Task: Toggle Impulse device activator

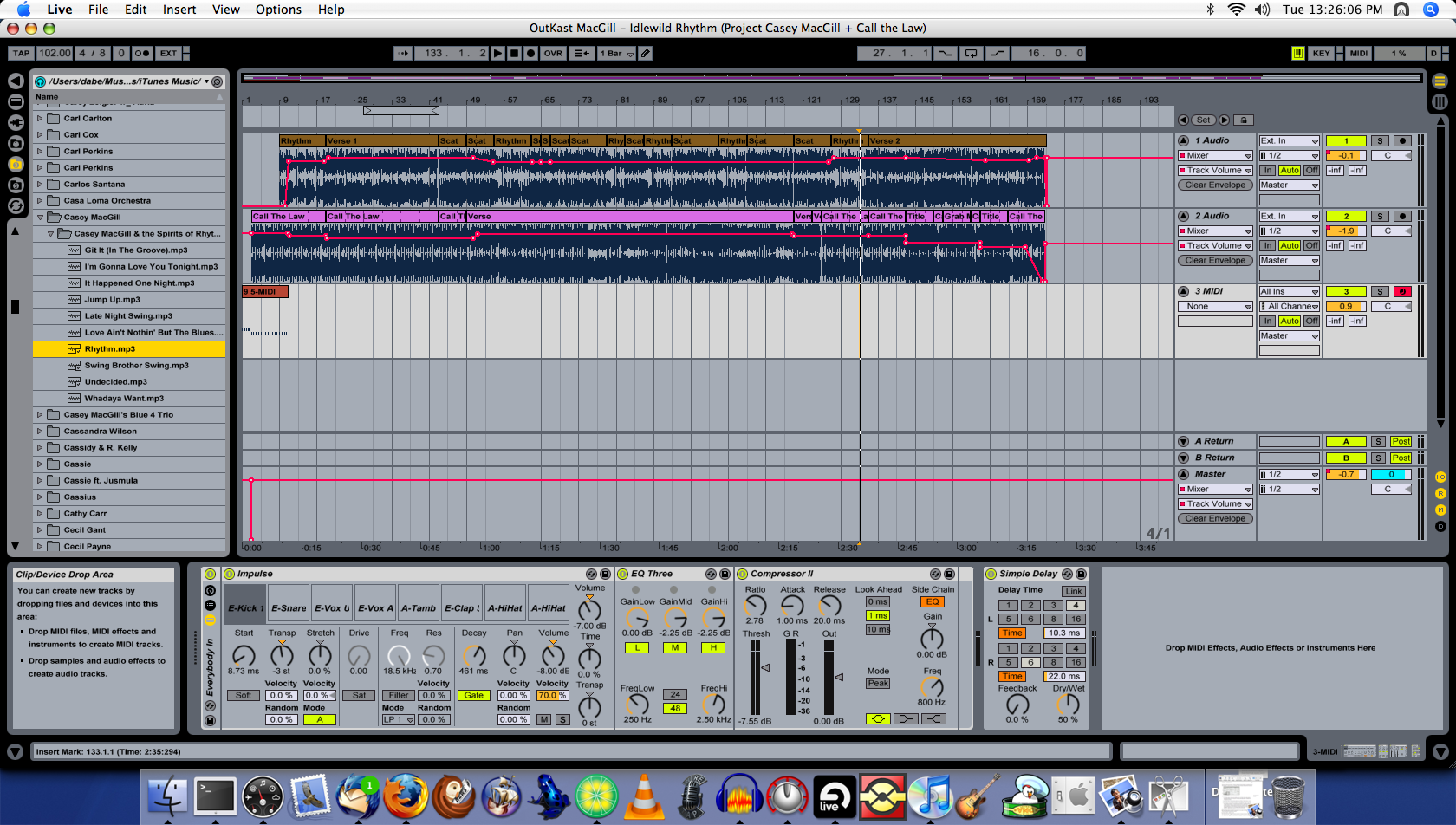Action: [229, 574]
